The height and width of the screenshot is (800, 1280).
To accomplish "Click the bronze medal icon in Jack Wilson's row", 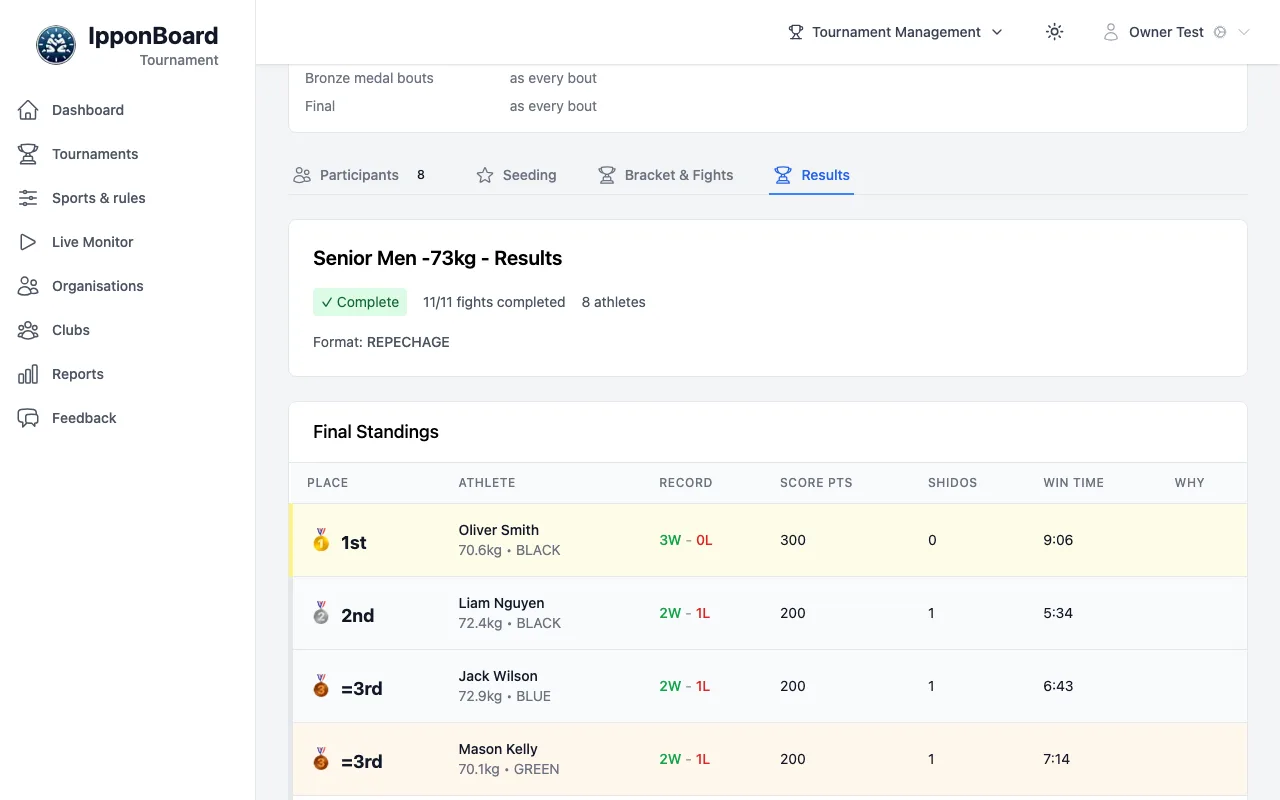I will click(321, 686).
